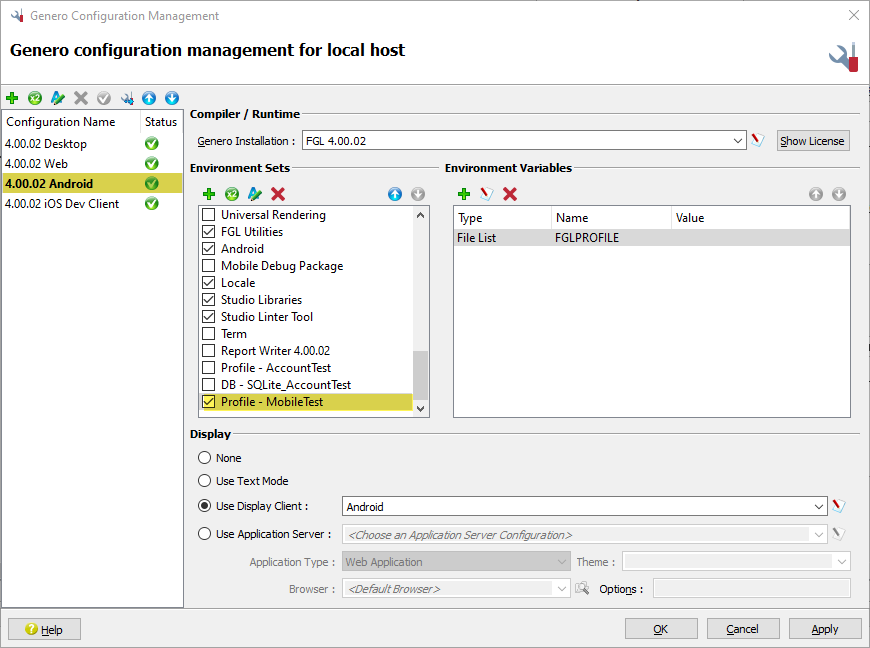The width and height of the screenshot is (870, 648).
Task: Enable the Universal Rendering environment set
Action: point(209,214)
